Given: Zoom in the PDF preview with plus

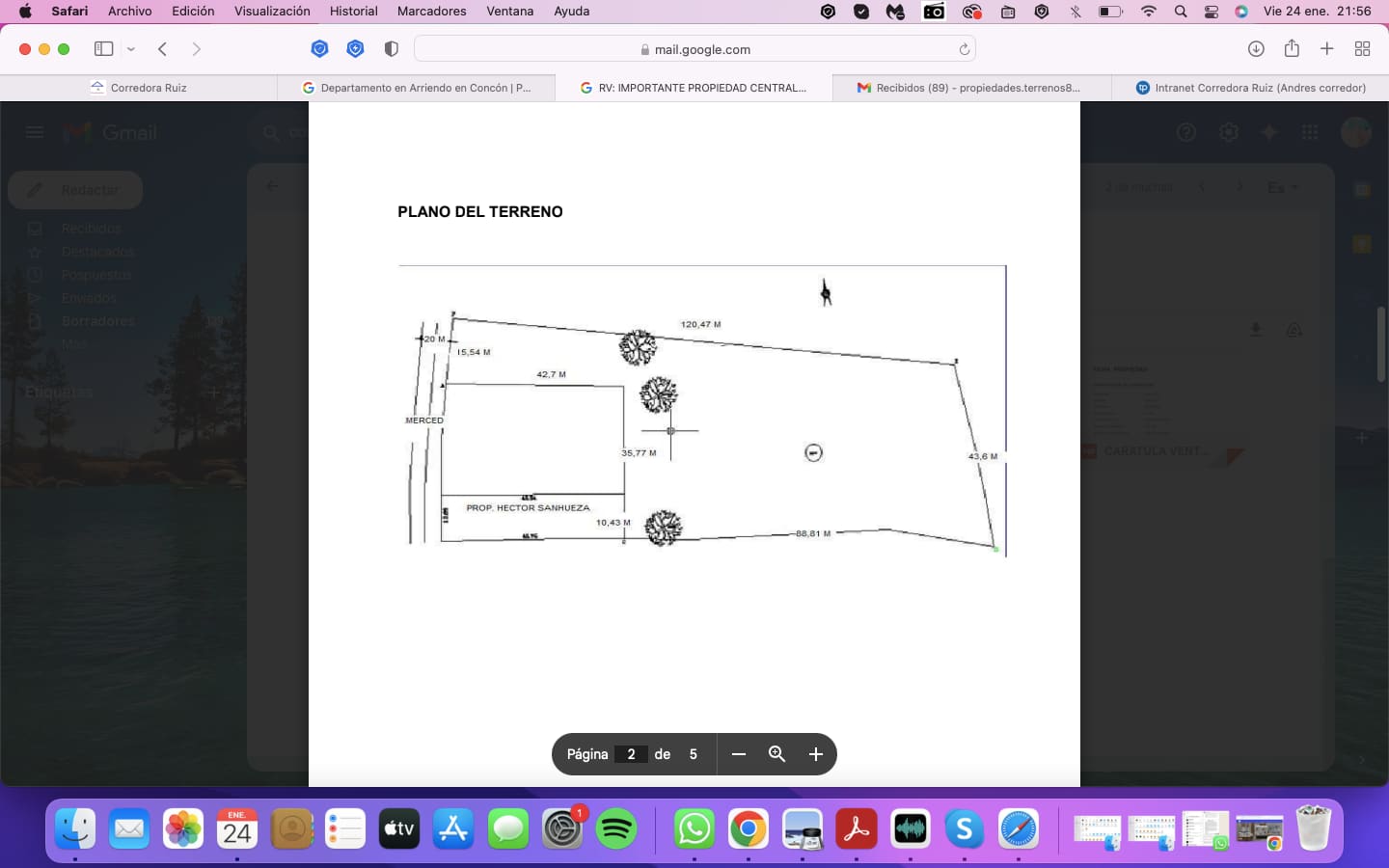Looking at the screenshot, I should (816, 754).
